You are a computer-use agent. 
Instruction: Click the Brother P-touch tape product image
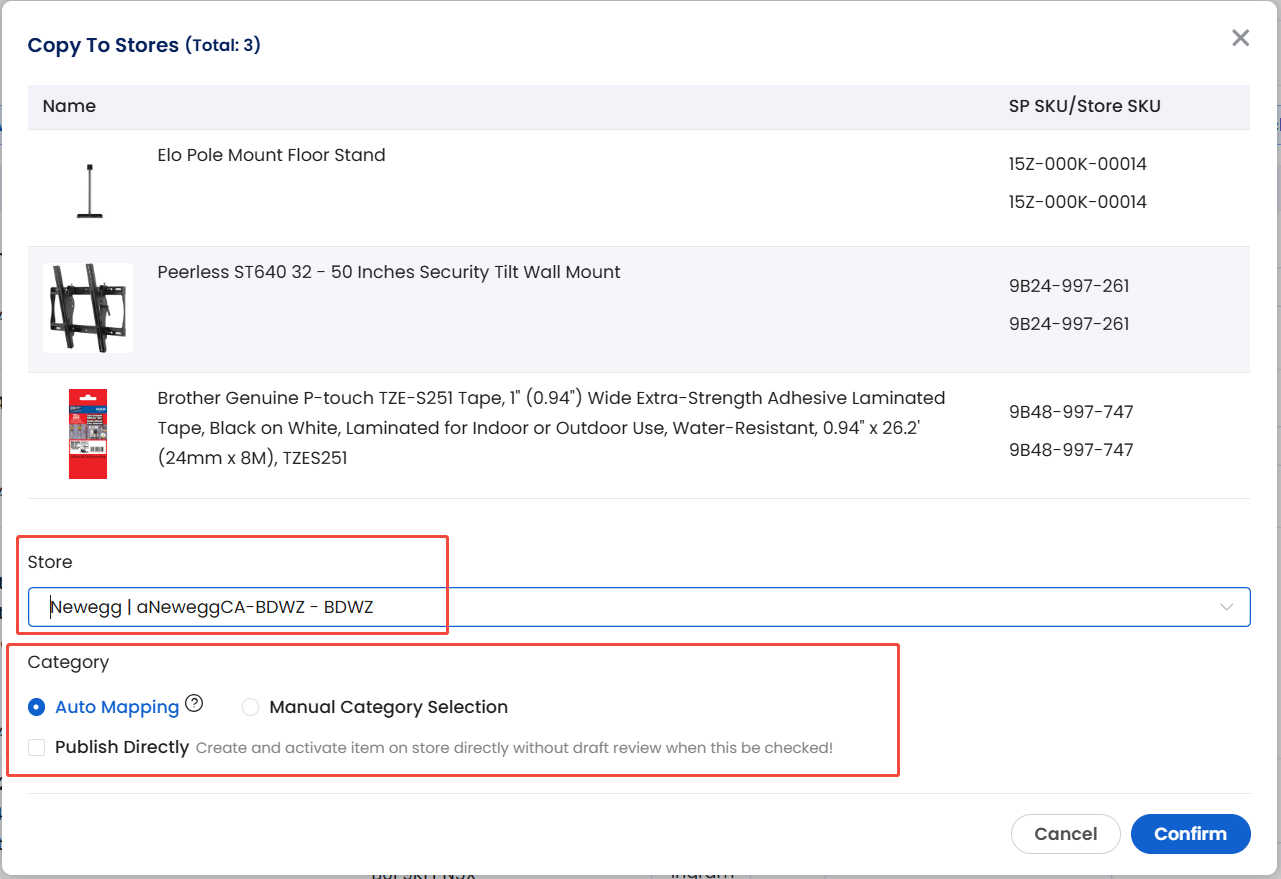(88, 434)
